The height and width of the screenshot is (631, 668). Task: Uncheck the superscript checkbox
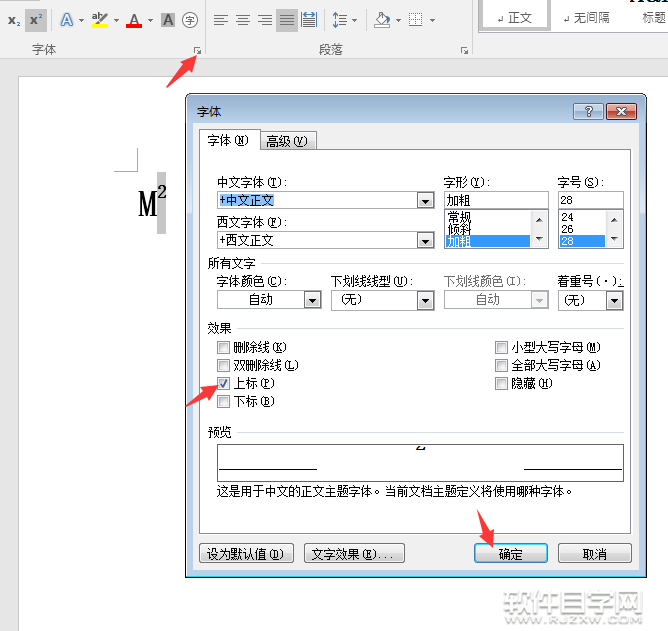[223, 383]
